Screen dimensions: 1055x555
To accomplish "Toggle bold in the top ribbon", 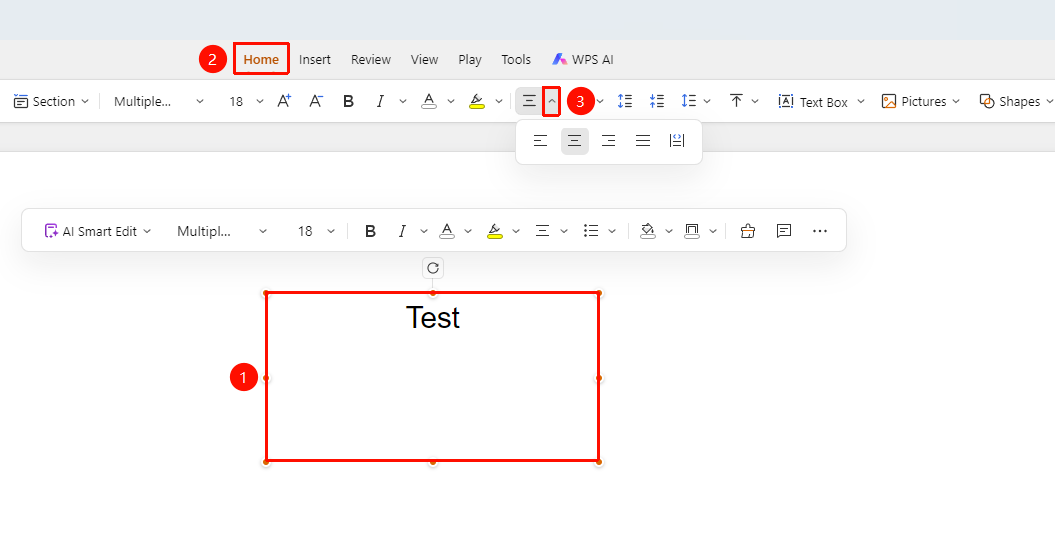I will click(348, 101).
